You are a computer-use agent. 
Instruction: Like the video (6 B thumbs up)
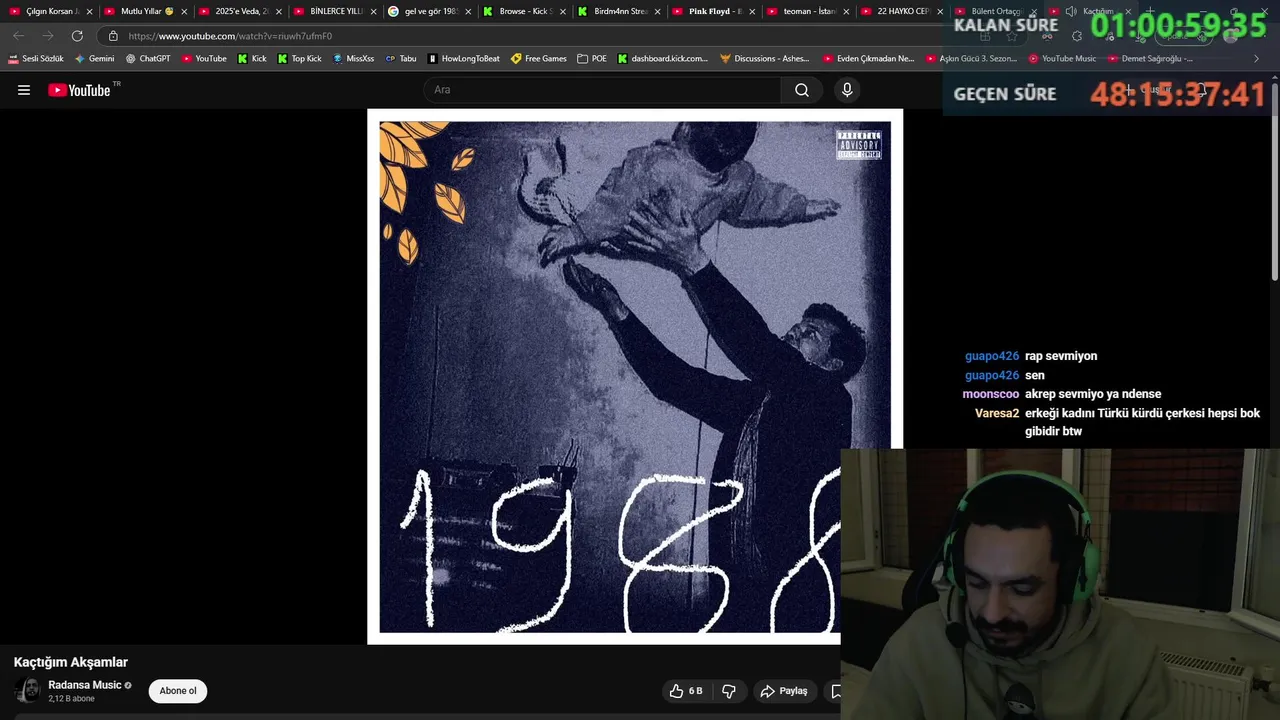[x=686, y=691]
